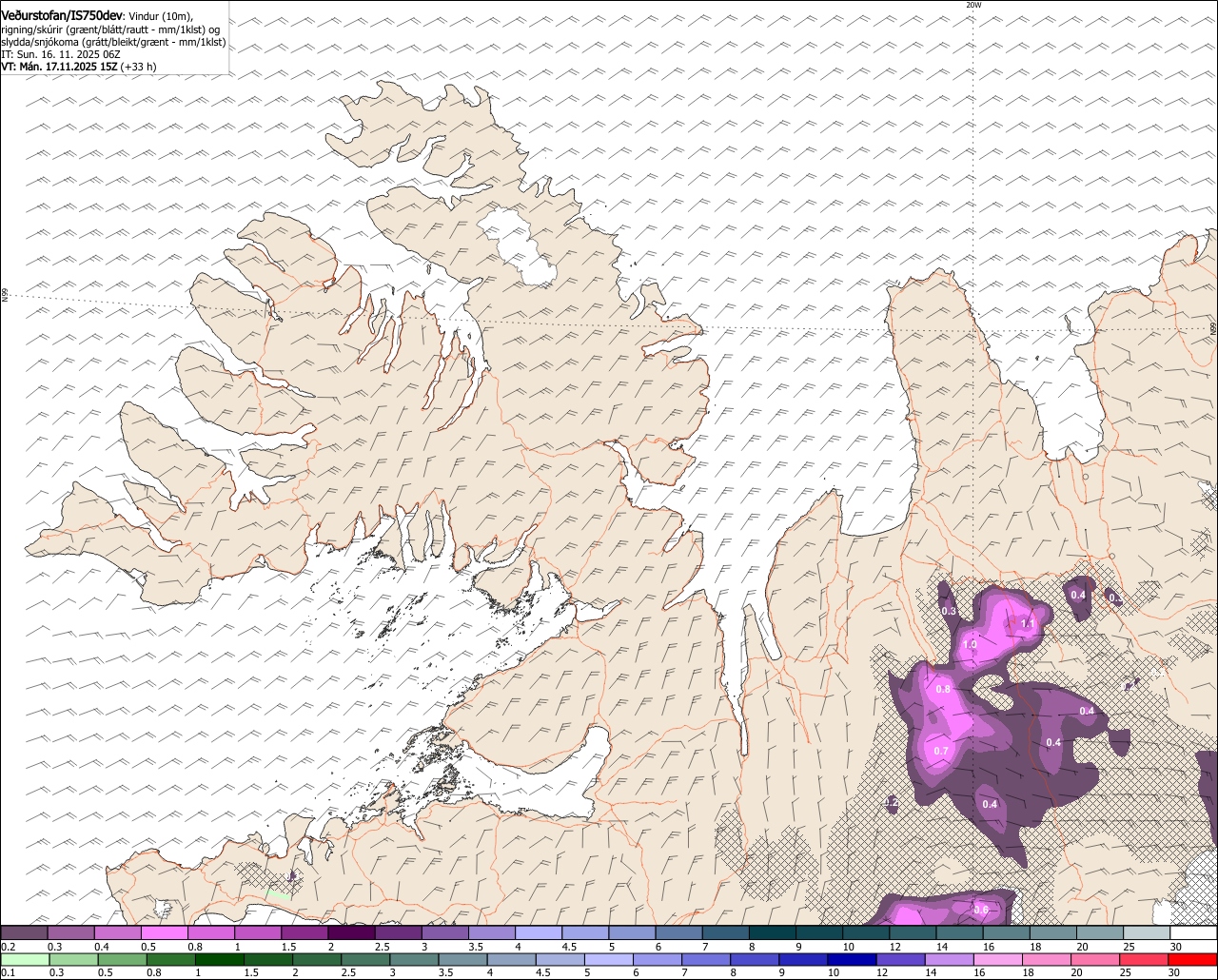Pick the upper legend swatch starting at 0.4
This screenshot has height=980, width=1218.
click(x=117, y=933)
